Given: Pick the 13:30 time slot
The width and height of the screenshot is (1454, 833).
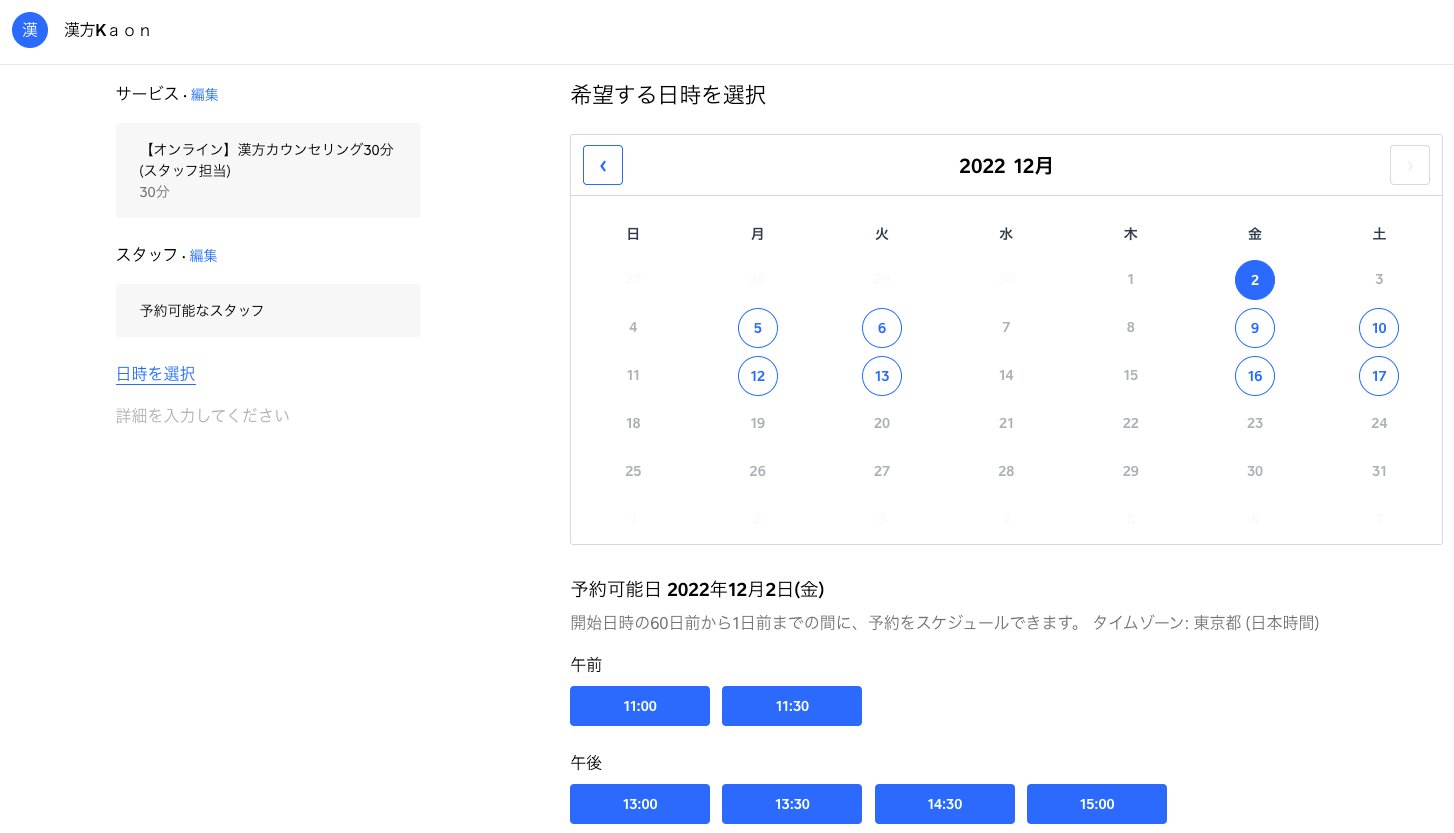Looking at the screenshot, I should coord(792,804).
